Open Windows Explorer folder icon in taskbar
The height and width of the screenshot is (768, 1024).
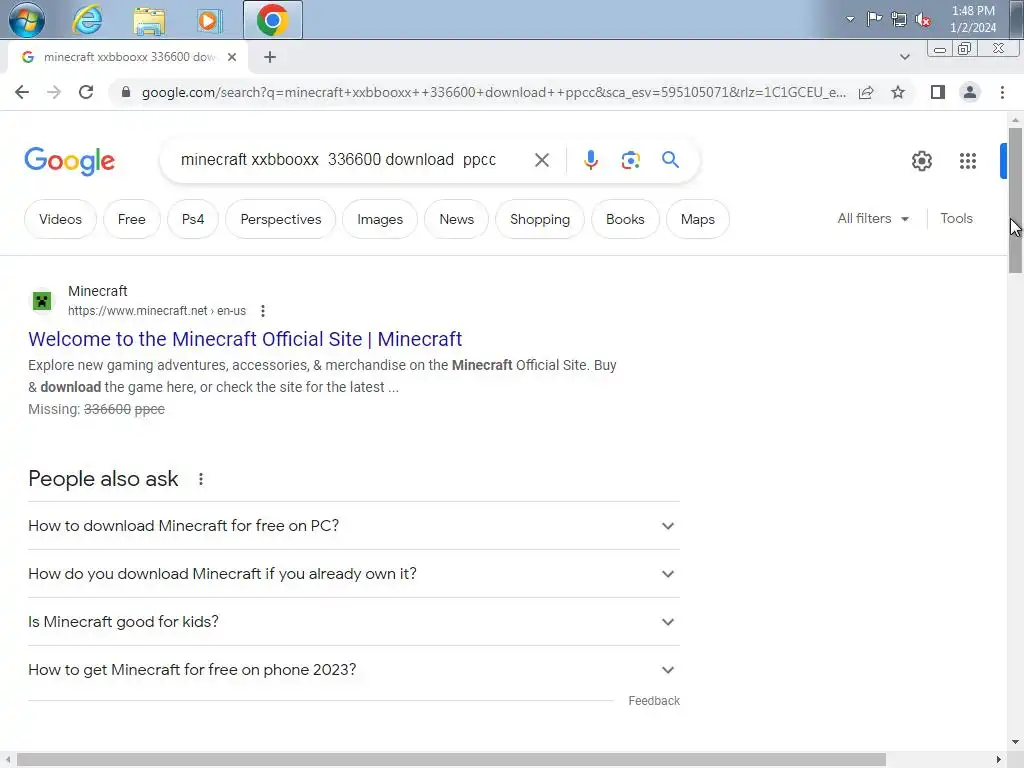[149, 20]
